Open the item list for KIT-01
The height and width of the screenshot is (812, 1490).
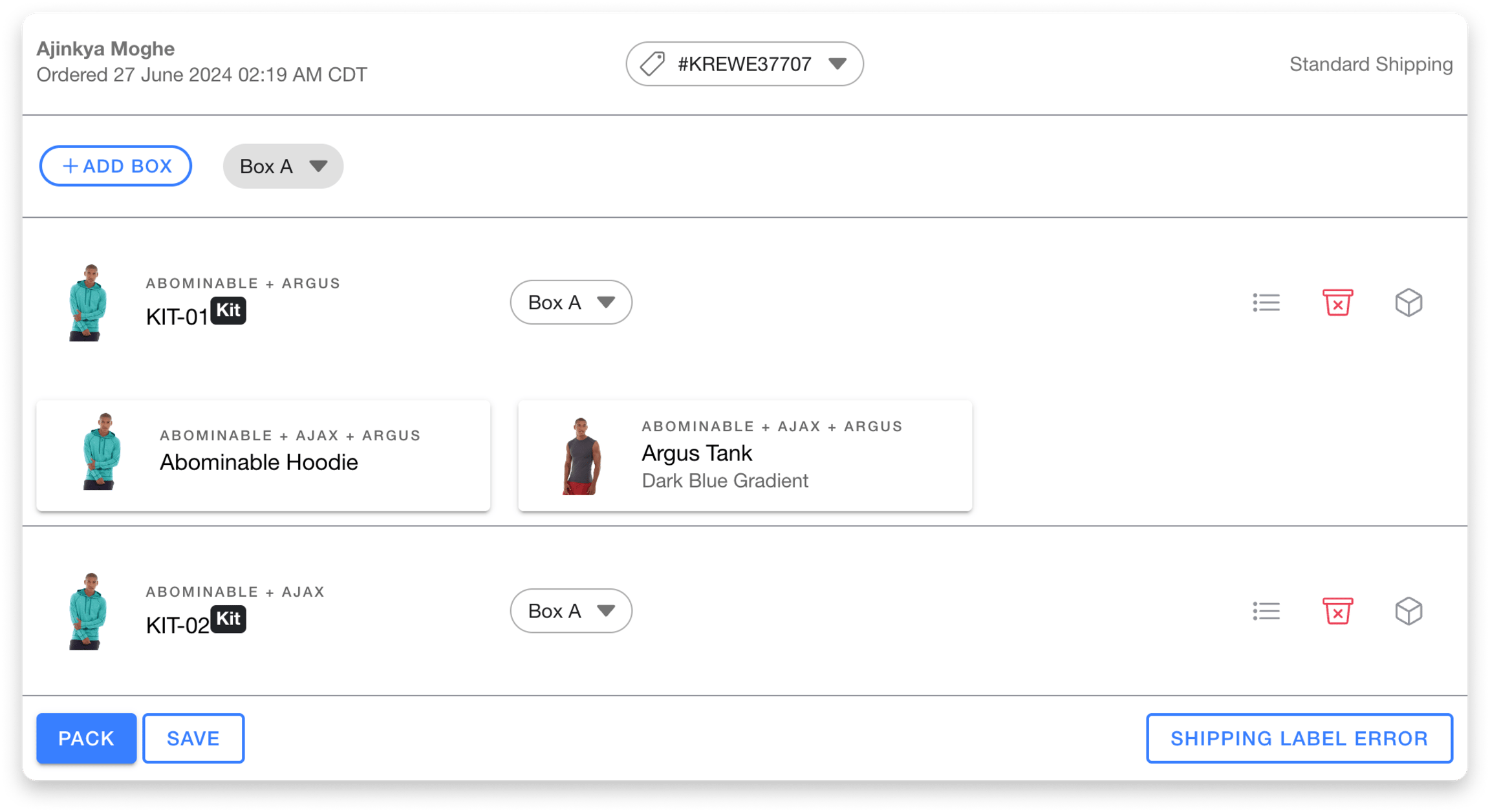click(x=1266, y=302)
